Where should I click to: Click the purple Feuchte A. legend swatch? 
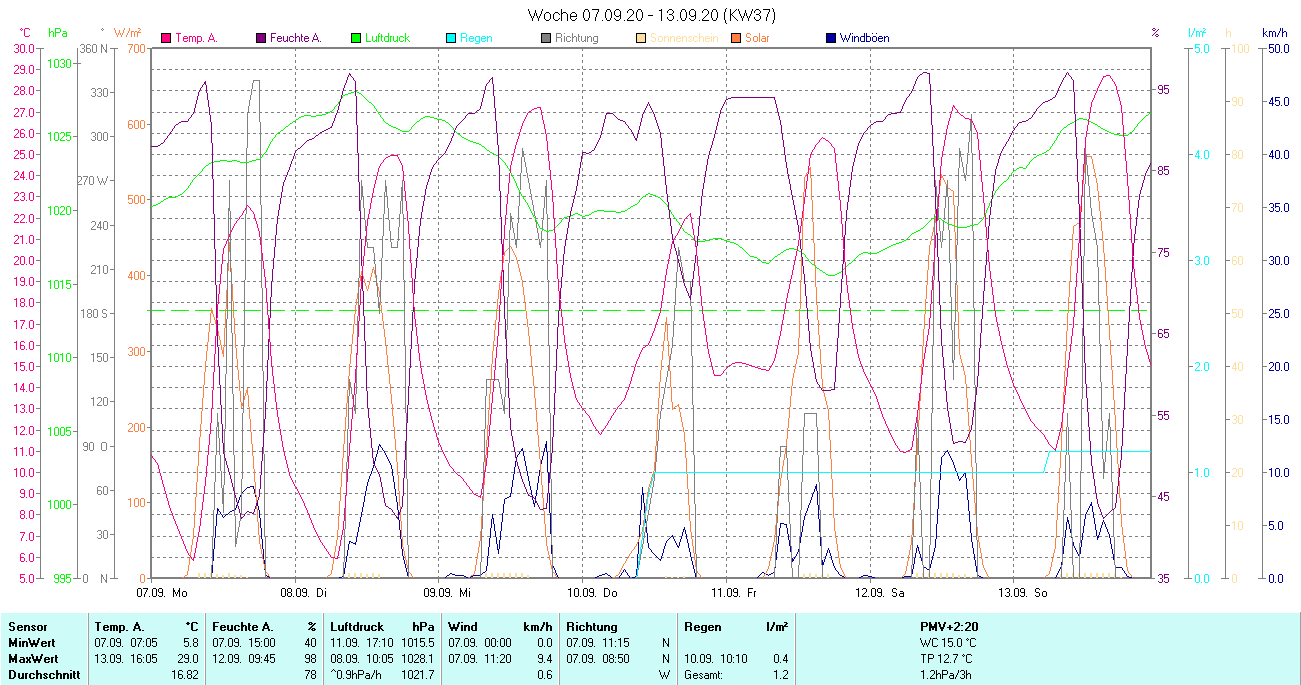(x=261, y=38)
